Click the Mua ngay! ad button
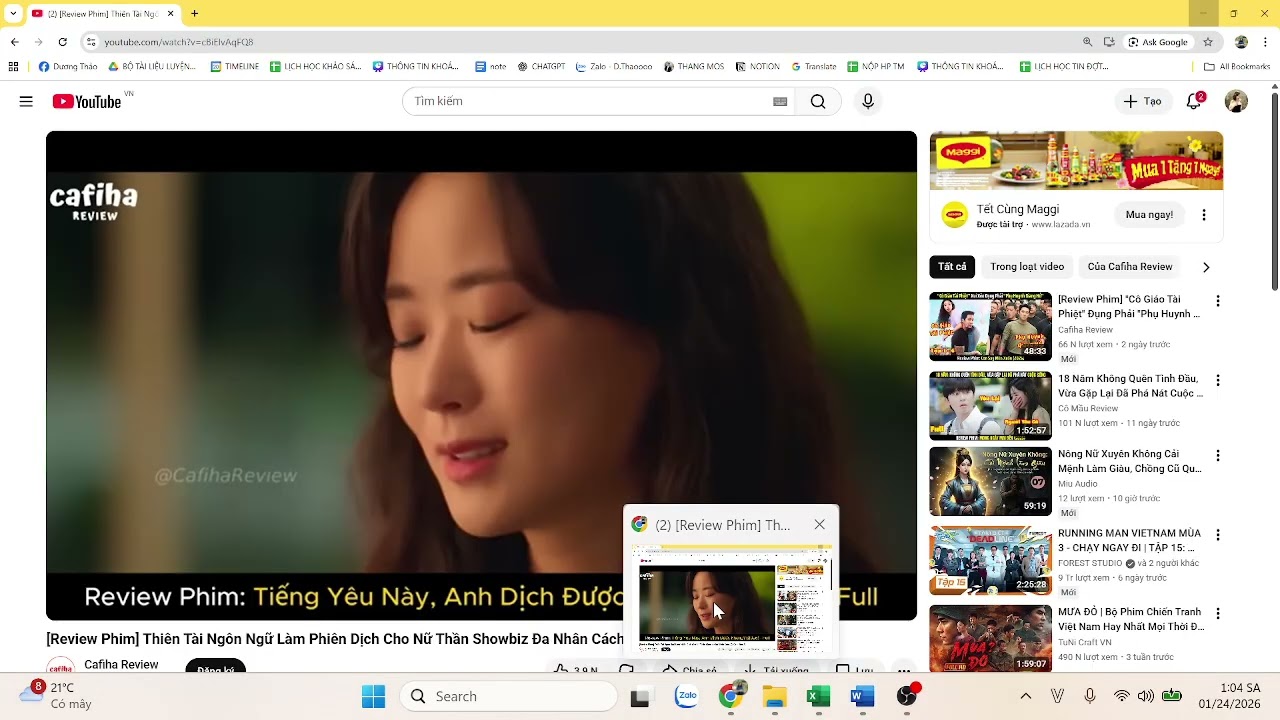The width and height of the screenshot is (1280, 720). click(x=1149, y=215)
